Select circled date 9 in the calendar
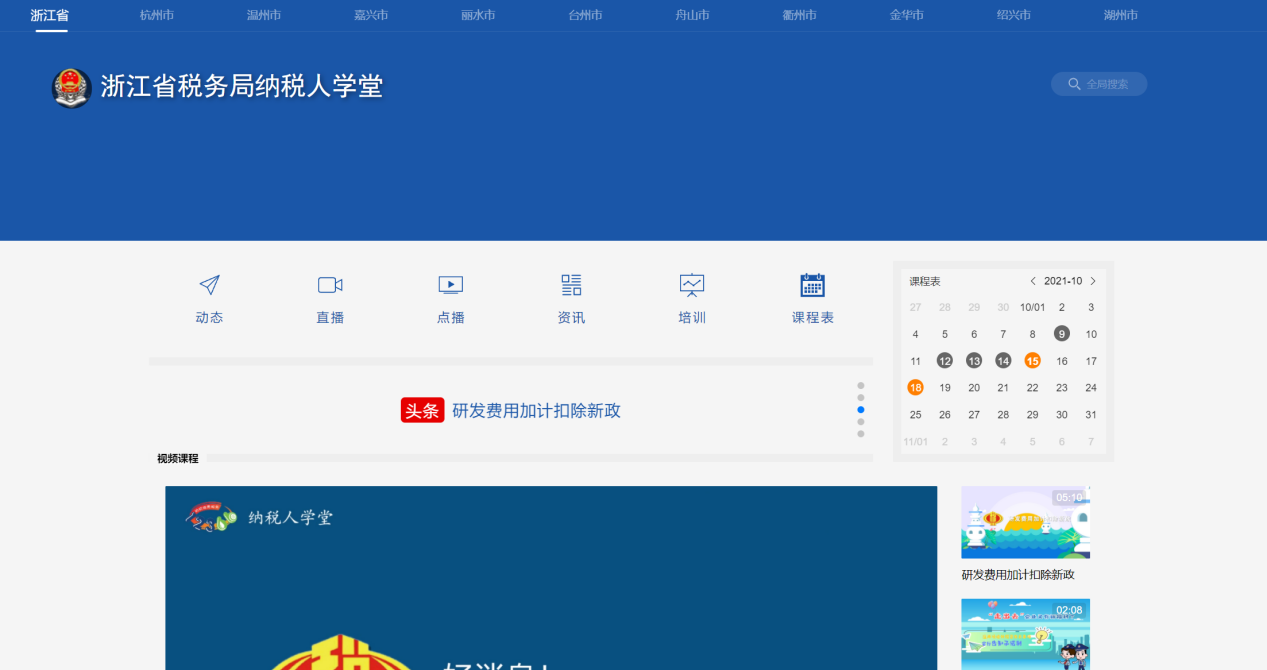Image resolution: width=1267 pixels, height=670 pixels. [1062, 334]
